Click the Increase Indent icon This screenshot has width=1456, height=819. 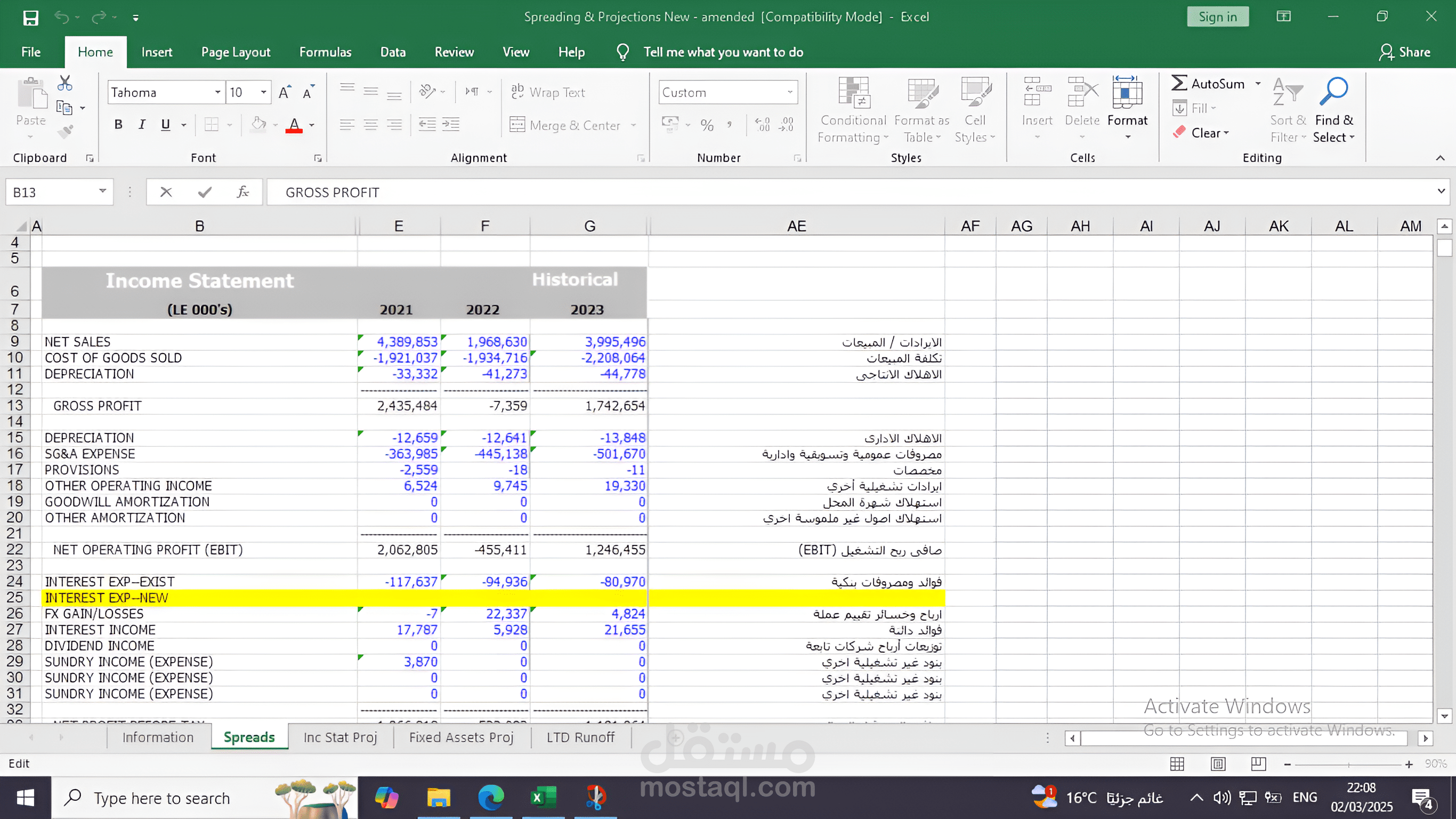[451, 124]
